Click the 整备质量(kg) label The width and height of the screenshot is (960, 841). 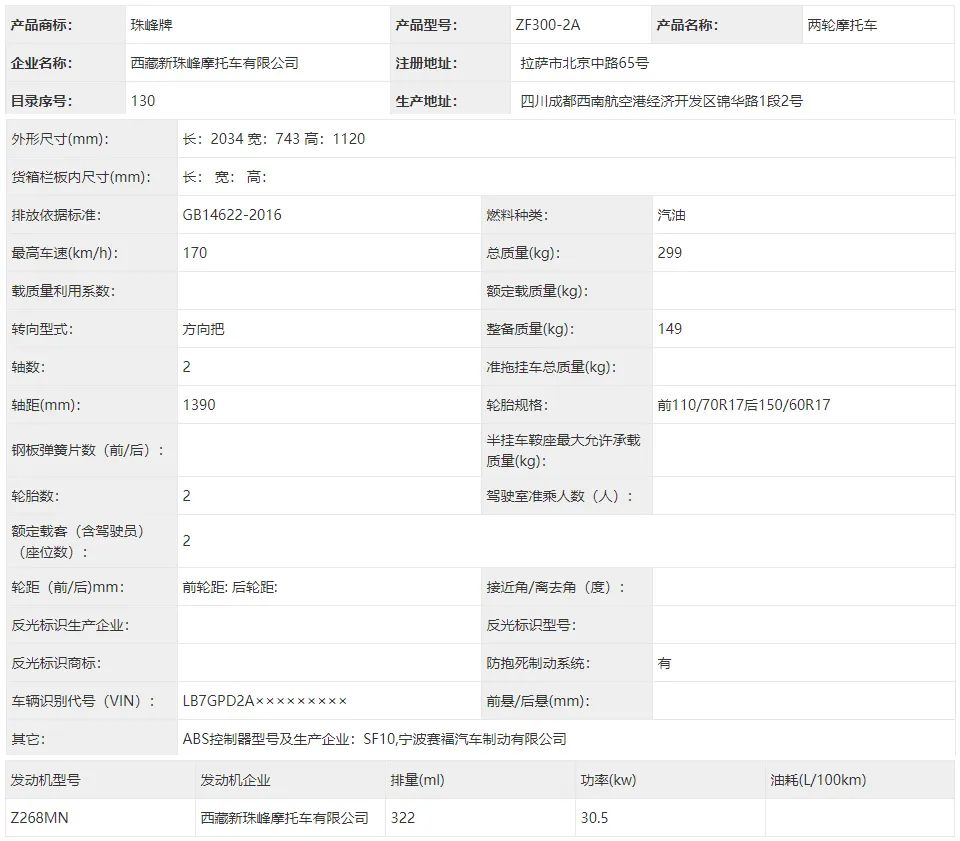530,329
